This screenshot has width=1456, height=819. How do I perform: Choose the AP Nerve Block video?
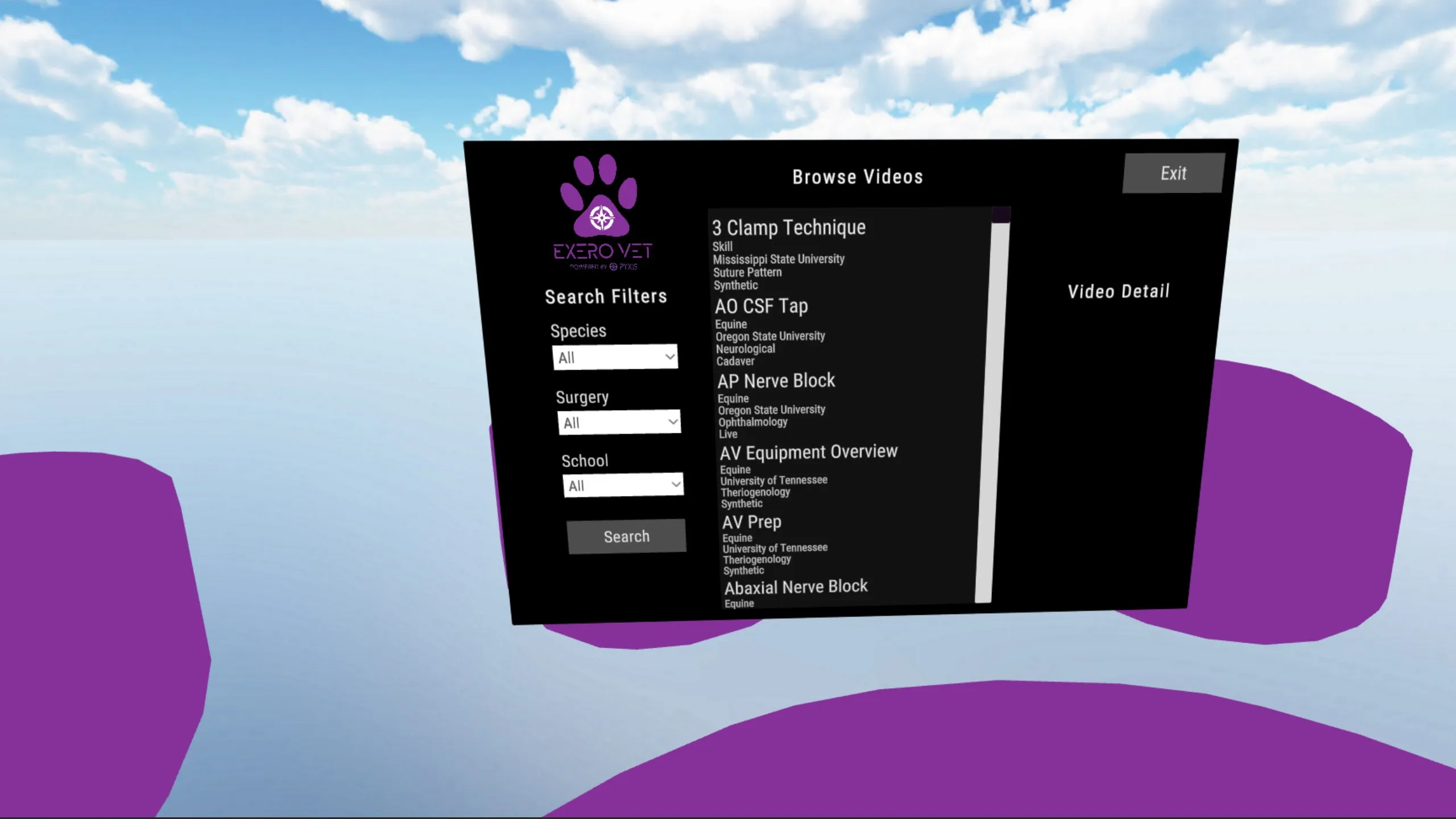pyautogui.click(x=776, y=381)
